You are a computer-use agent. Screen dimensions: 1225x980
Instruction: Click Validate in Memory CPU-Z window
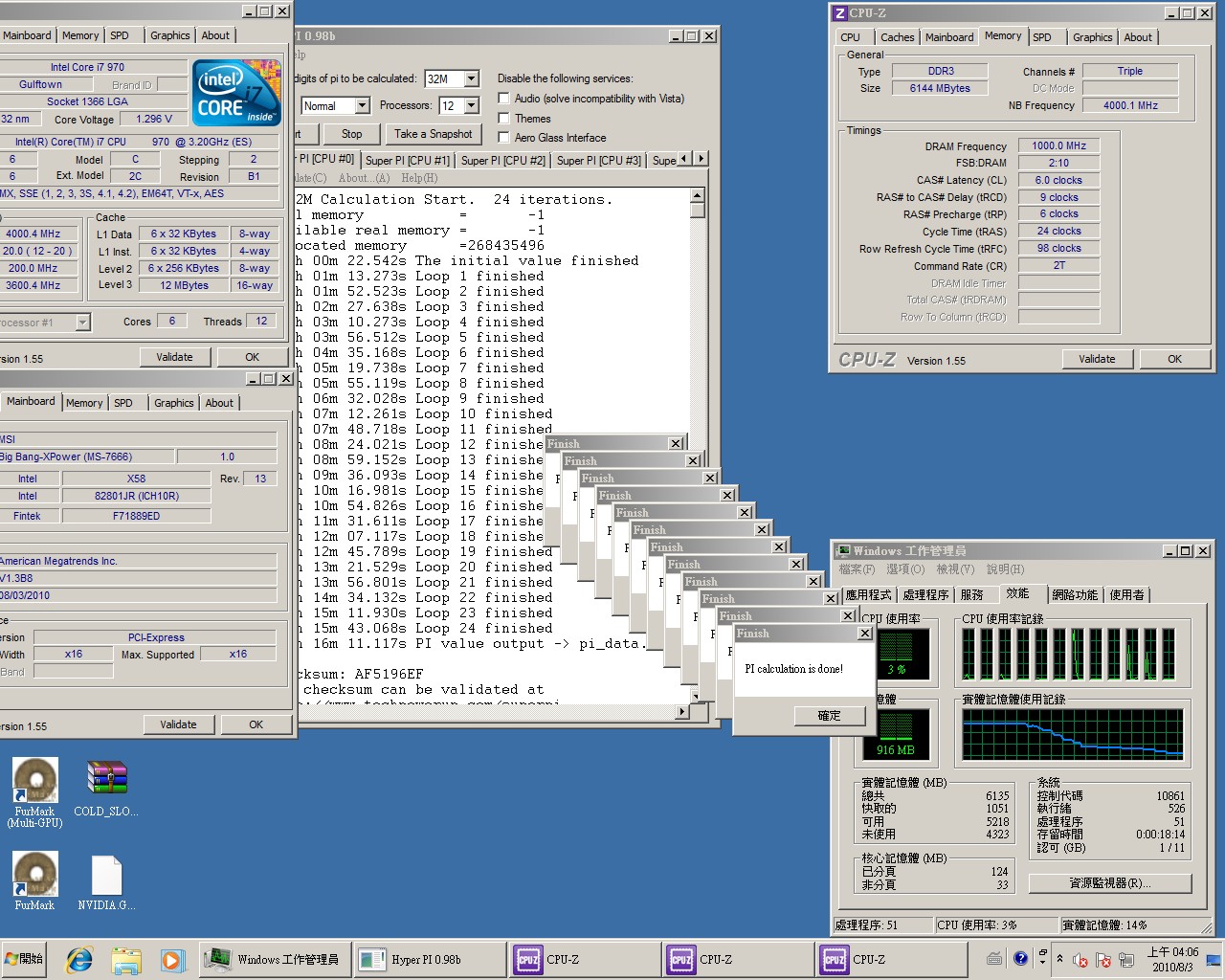click(x=1097, y=359)
